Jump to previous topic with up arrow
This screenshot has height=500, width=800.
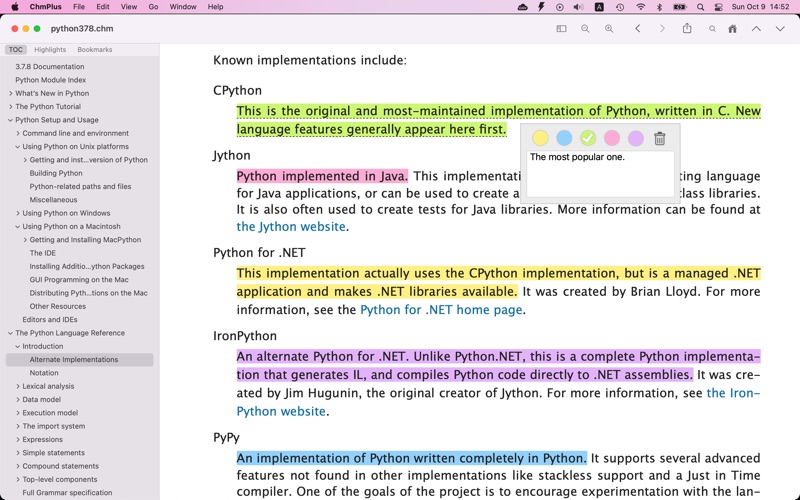pos(756,29)
